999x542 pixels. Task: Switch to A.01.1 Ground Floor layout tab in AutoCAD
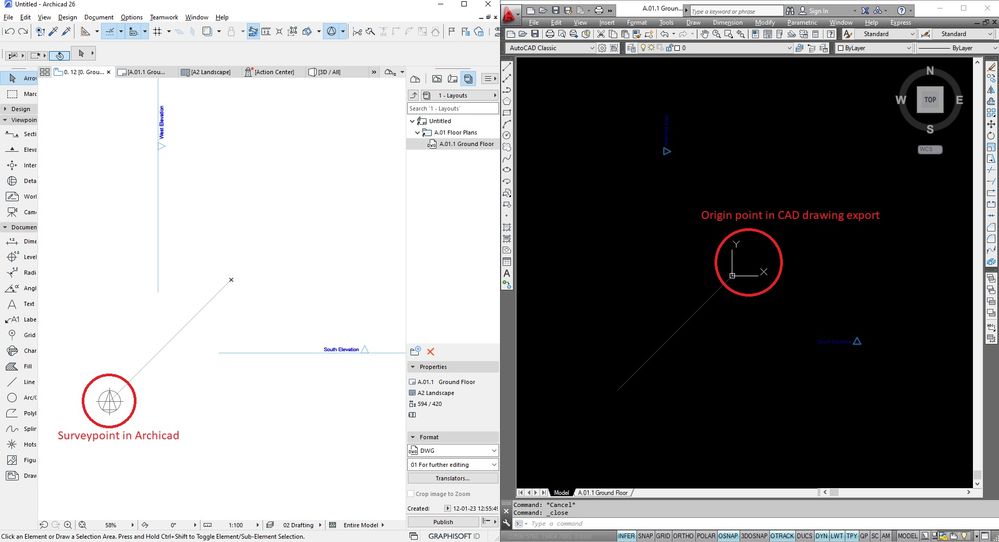[603, 492]
